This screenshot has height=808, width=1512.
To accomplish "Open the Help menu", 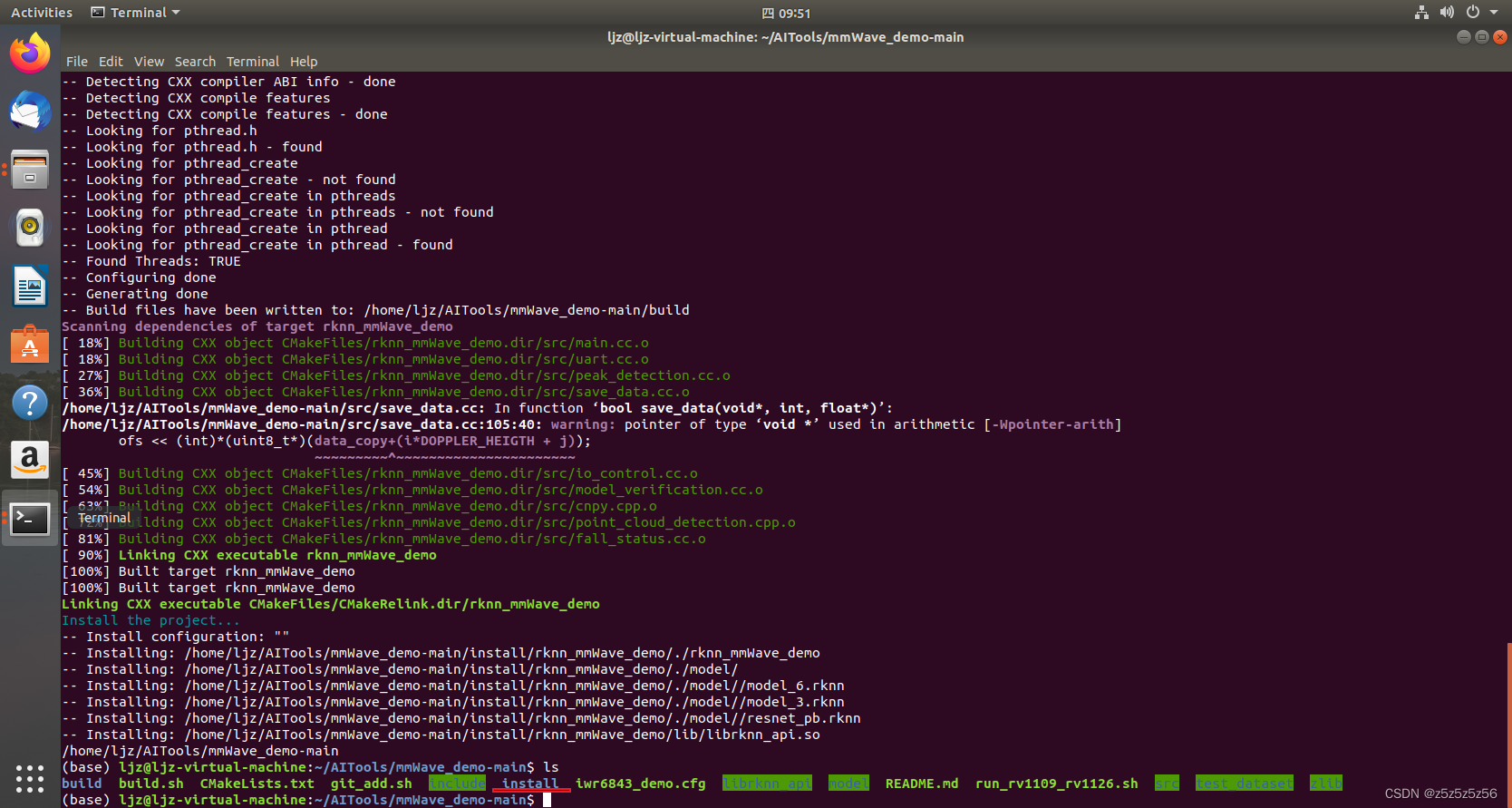I will click(x=304, y=62).
